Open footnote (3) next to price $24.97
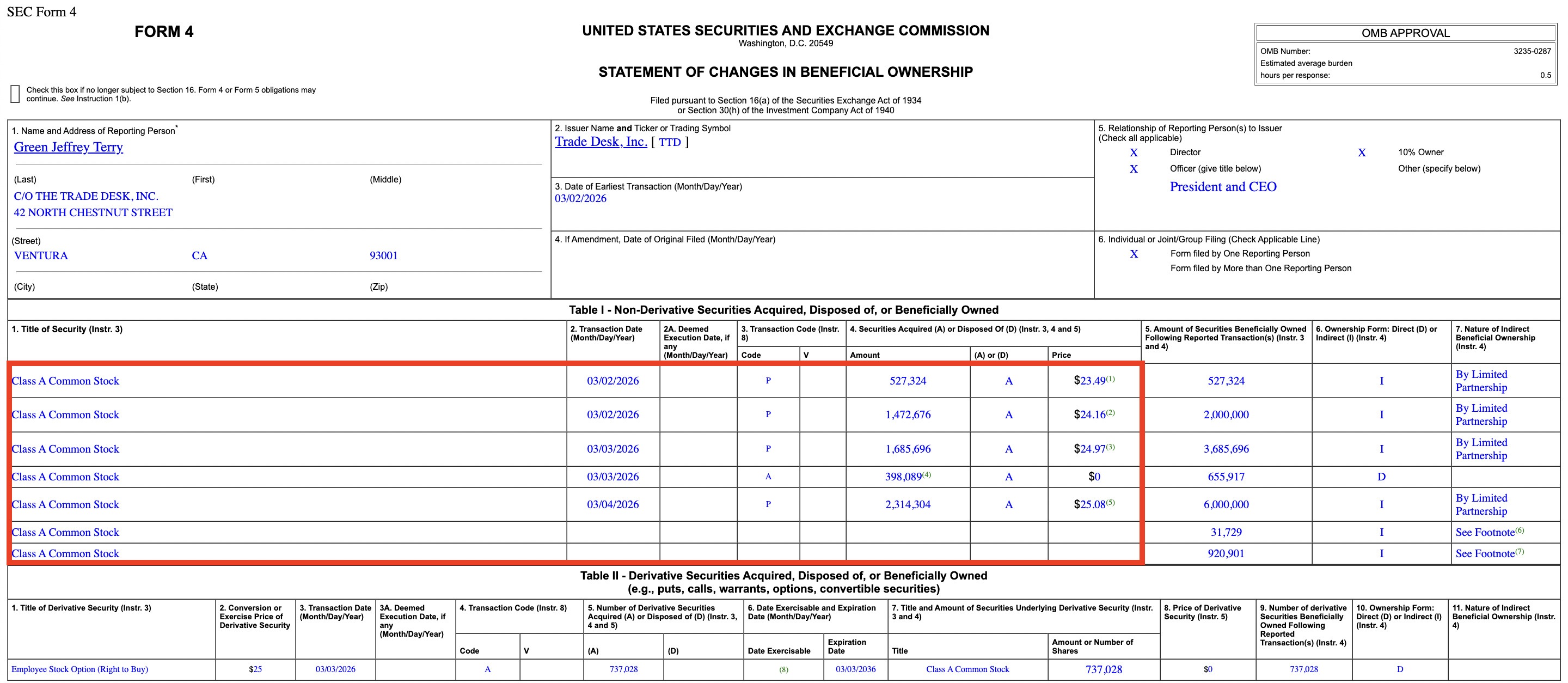Image resolution: width=1568 pixels, height=683 pixels. [1110, 447]
